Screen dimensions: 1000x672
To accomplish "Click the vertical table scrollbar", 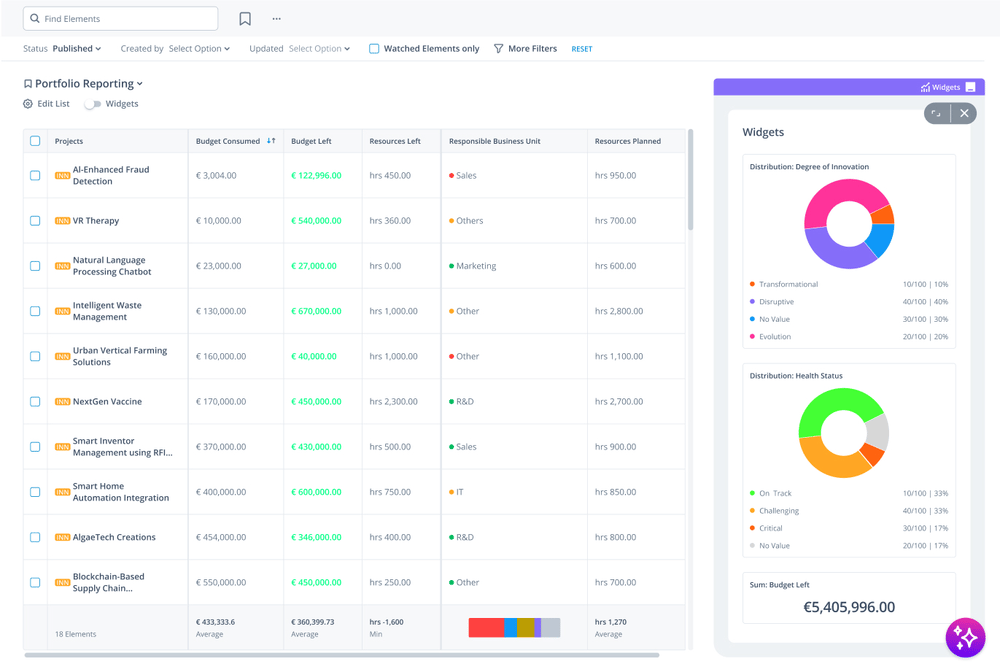I will (x=690, y=180).
